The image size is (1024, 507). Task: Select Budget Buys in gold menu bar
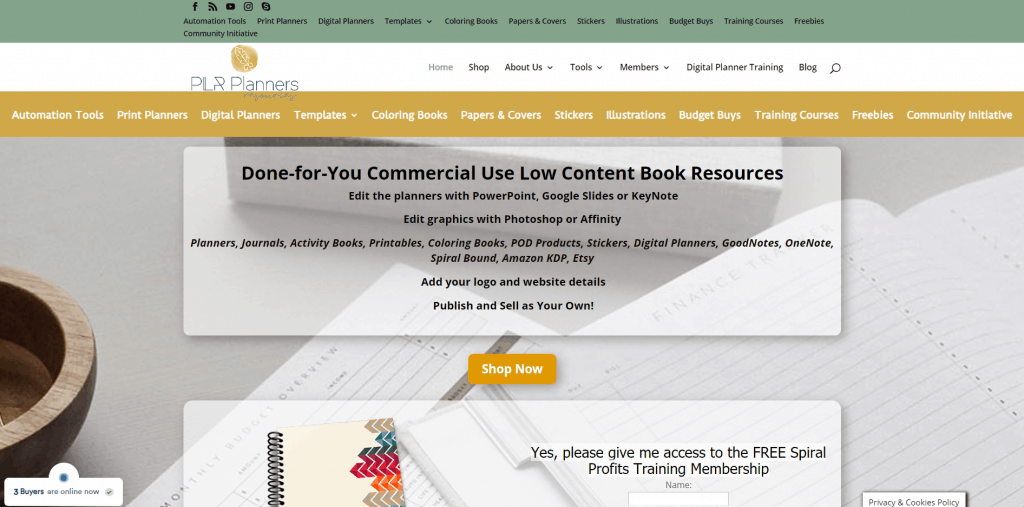pyautogui.click(x=710, y=115)
